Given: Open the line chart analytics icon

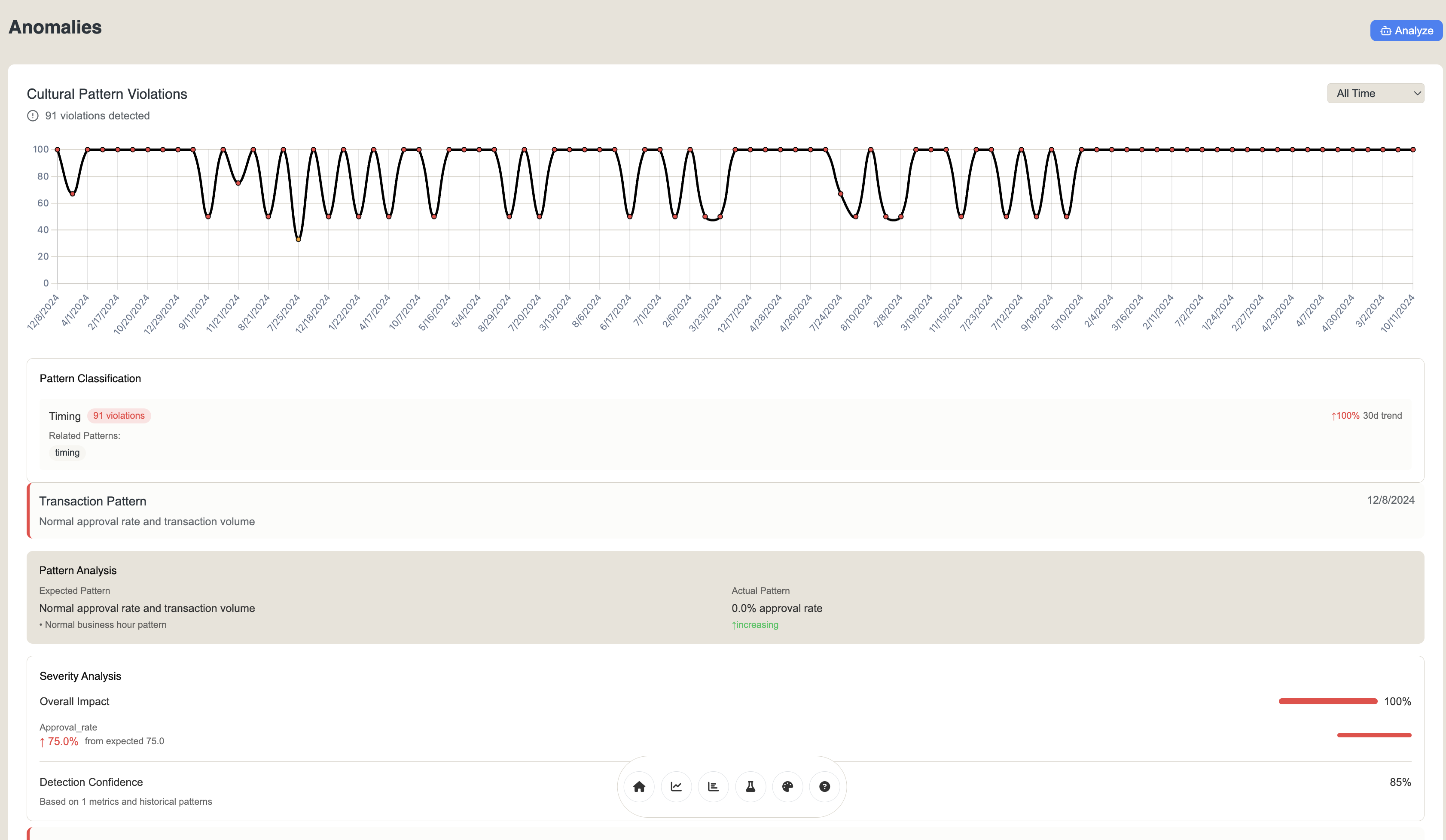Looking at the screenshot, I should coord(676,787).
